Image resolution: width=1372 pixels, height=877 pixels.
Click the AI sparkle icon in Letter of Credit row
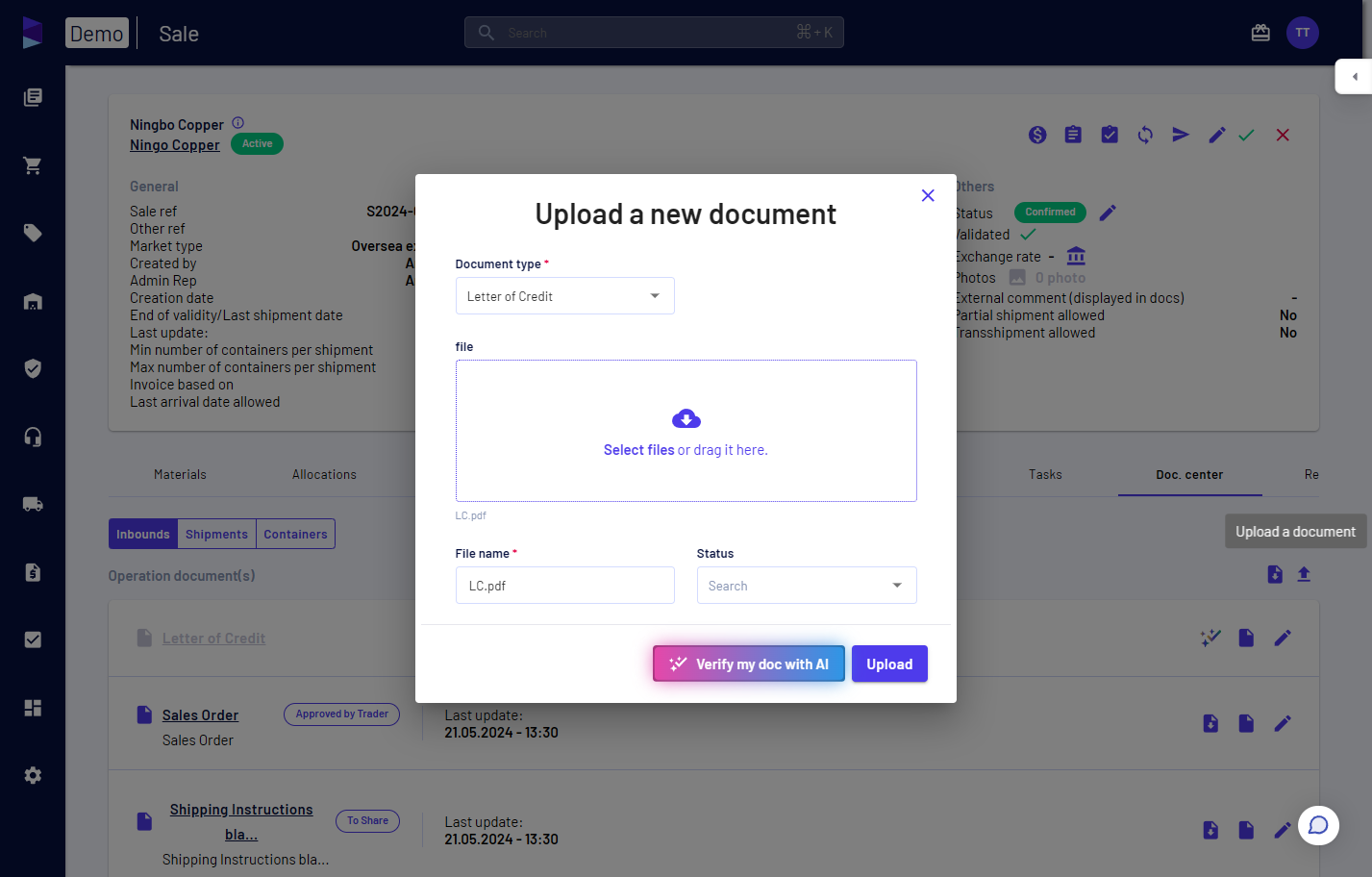[x=1210, y=638]
